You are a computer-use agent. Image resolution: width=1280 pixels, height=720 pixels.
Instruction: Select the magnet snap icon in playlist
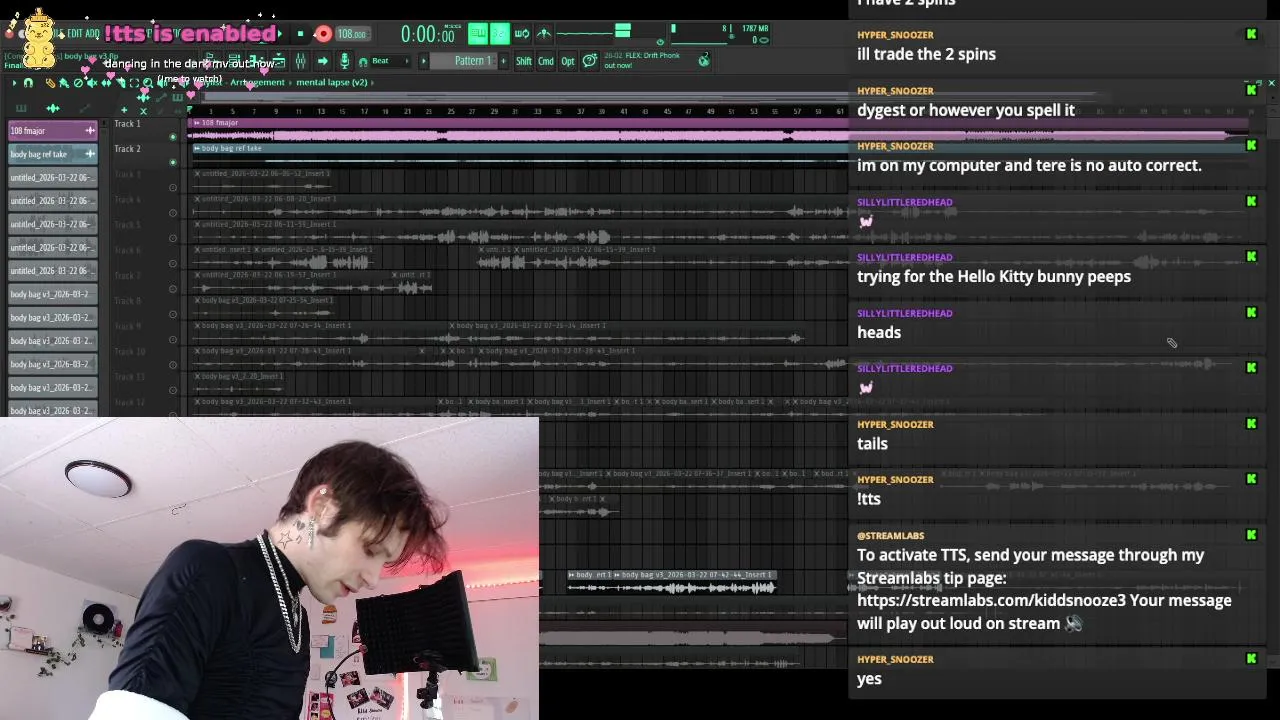(28, 83)
